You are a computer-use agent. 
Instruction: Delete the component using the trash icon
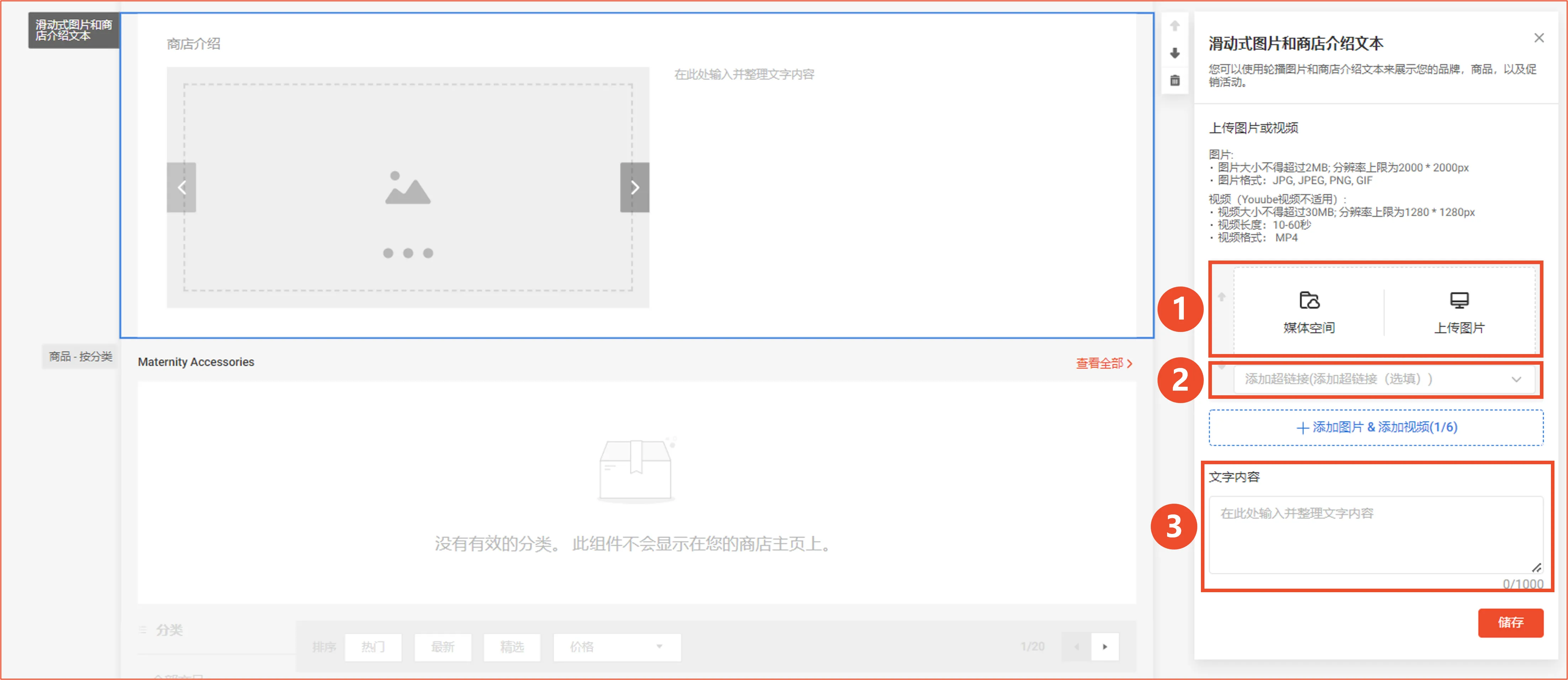tap(1175, 80)
